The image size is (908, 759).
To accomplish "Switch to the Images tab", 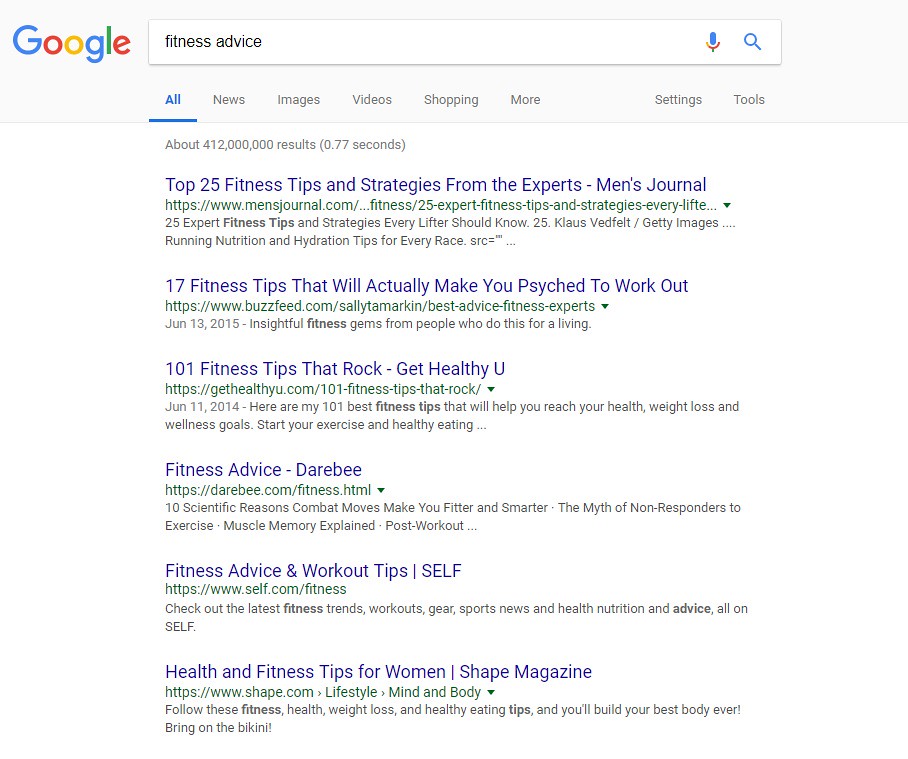I will 298,100.
